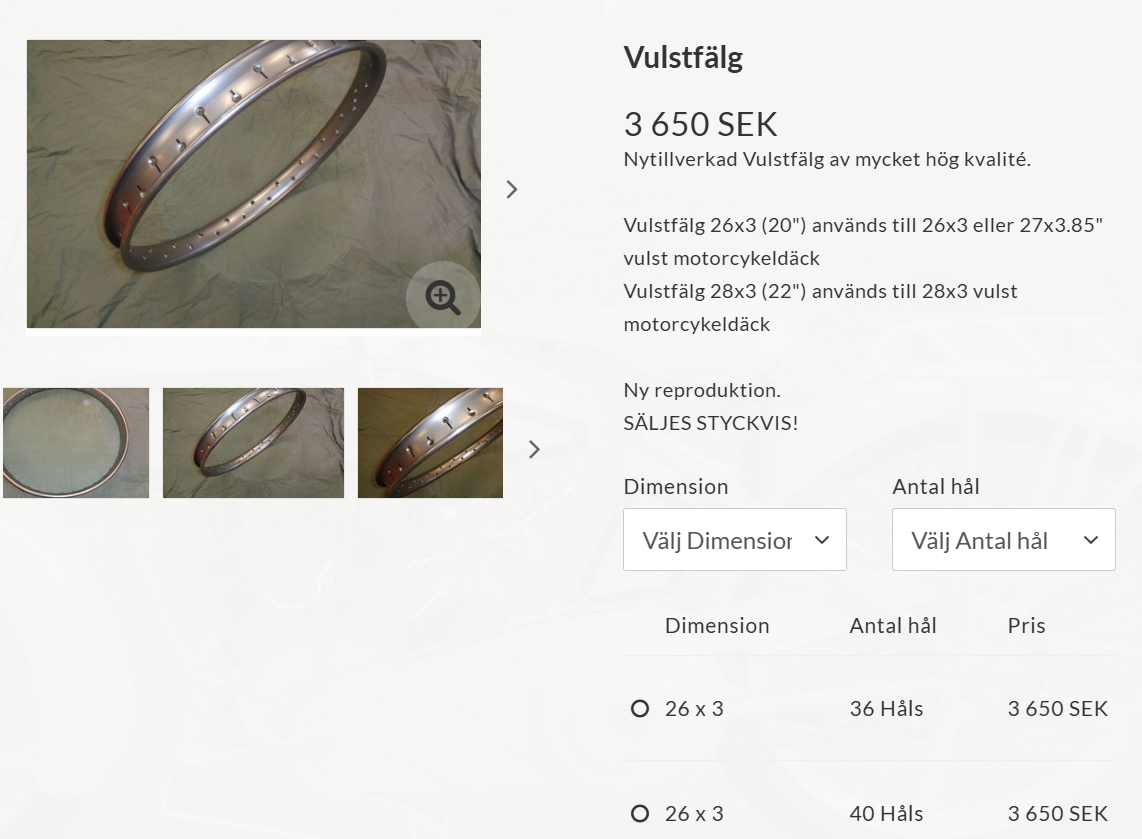Viewport: 1142px width, 839px height.
Task: Click the Vulstfälg product title
Action: click(683, 58)
